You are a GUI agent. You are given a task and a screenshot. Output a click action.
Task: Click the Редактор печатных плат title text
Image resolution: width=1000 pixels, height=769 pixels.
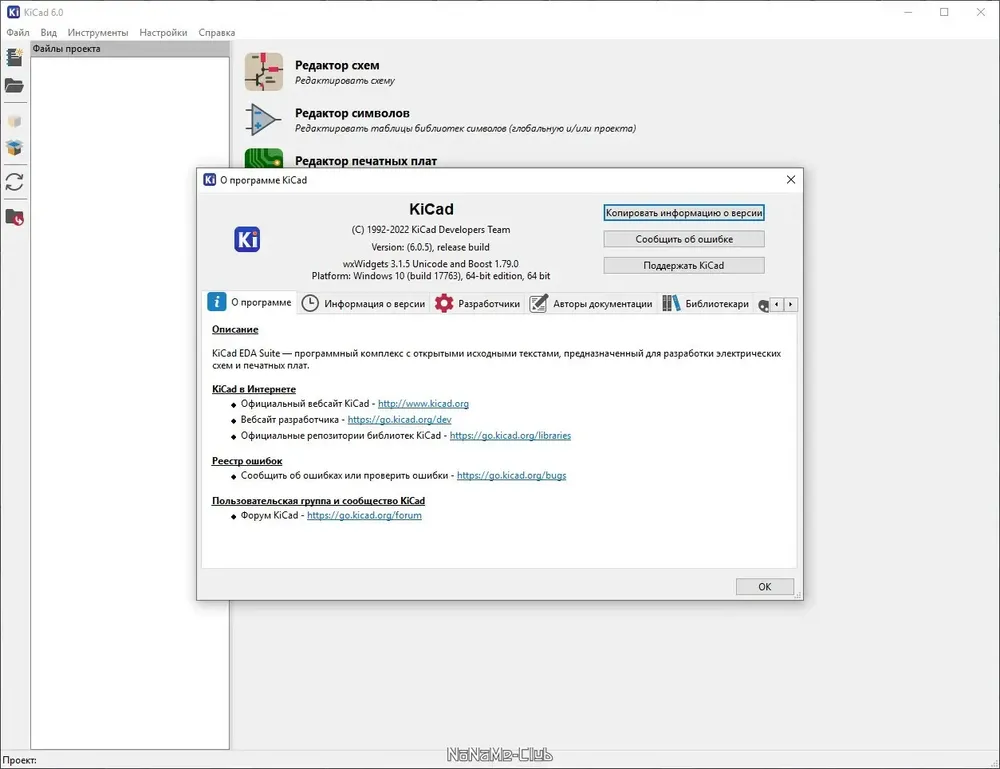pyautogui.click(x=366, y=161)
